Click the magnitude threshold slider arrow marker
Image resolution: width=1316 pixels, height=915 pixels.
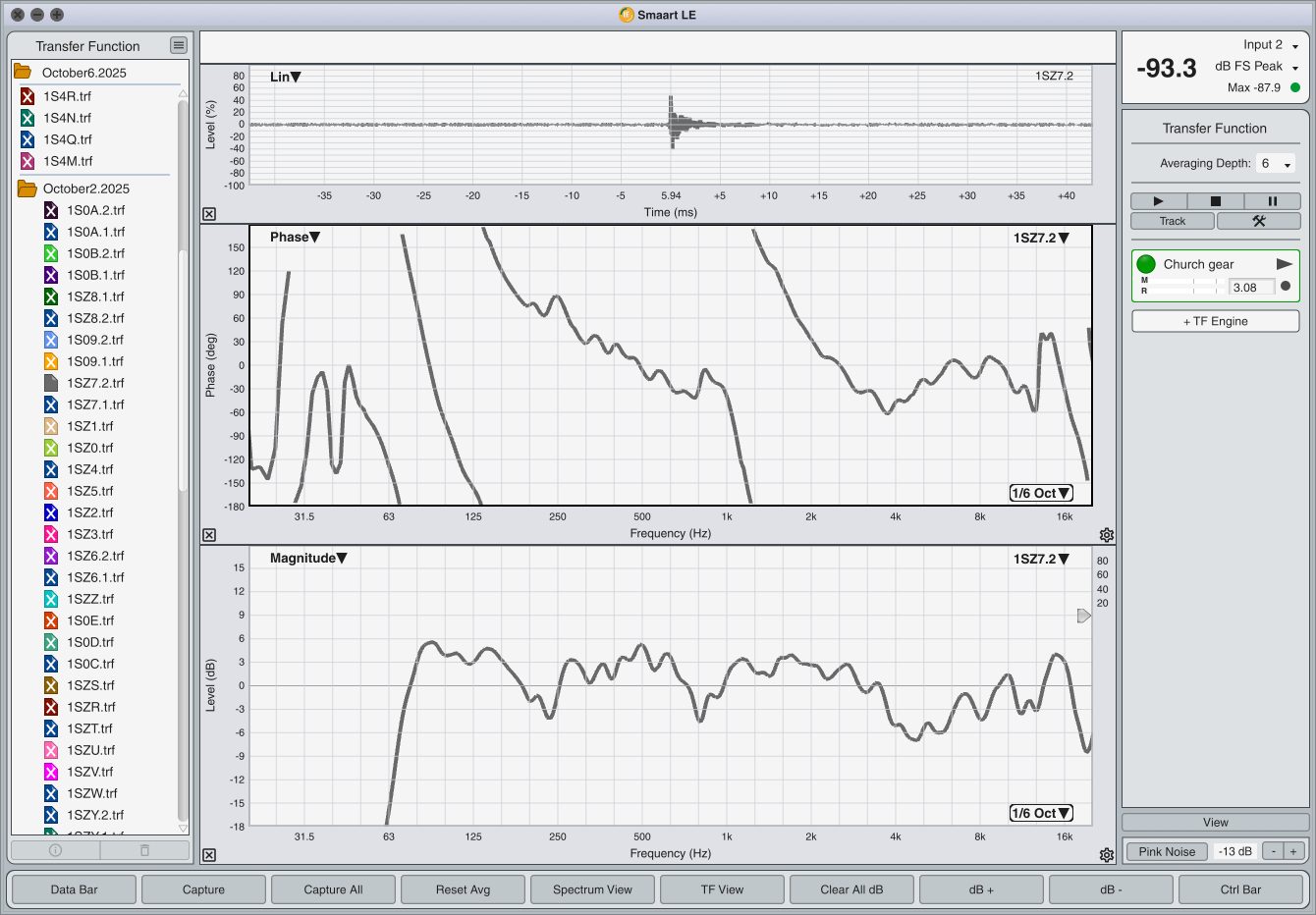[1083, 616]
